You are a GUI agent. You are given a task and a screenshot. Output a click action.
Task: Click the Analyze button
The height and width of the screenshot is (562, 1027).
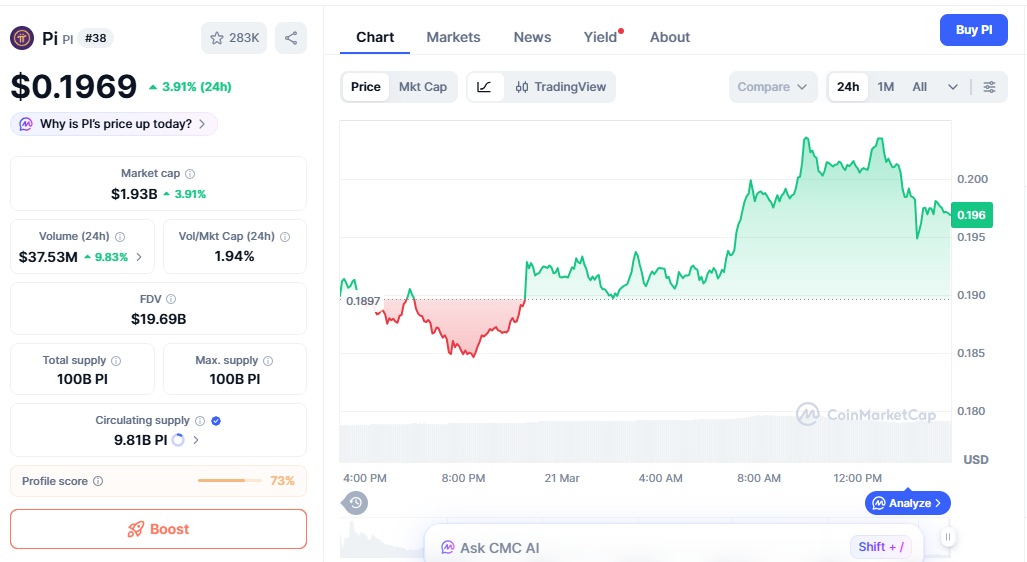tap(908, 503)
